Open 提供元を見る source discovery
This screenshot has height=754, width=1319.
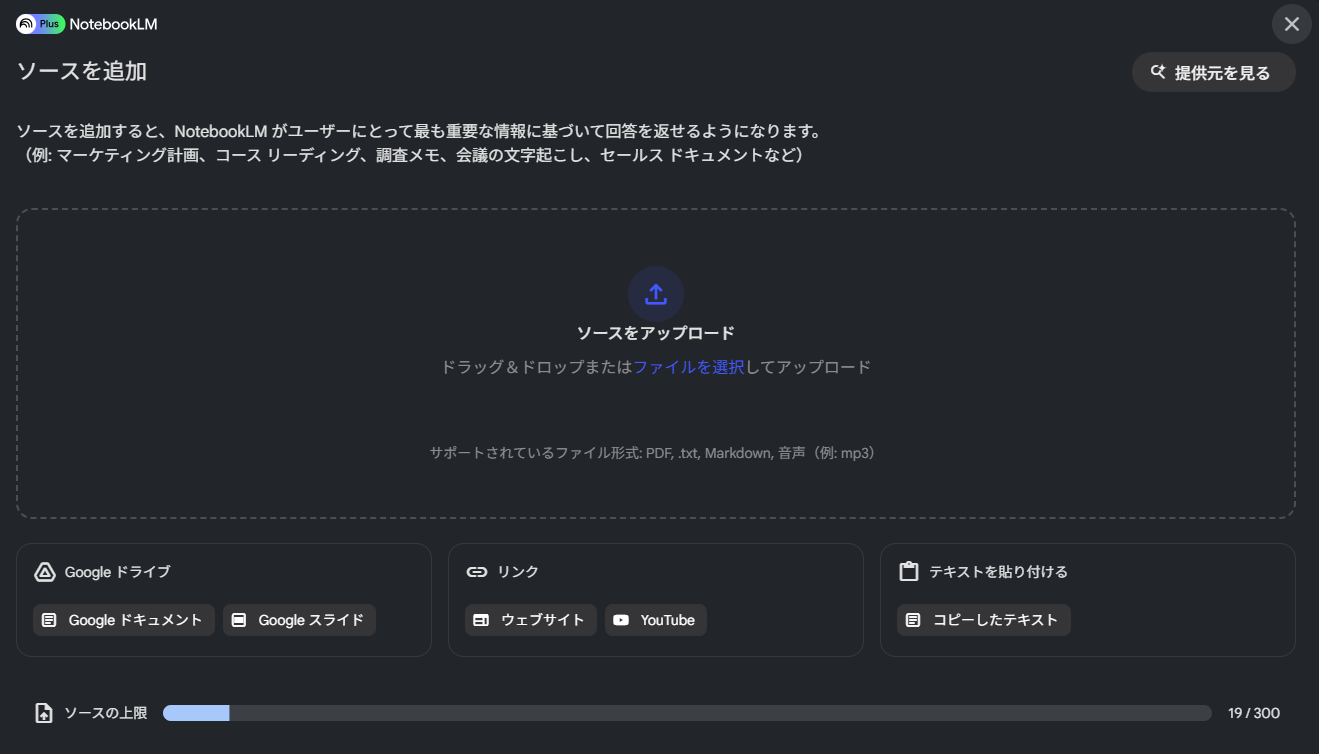(x=1214, y=72)
